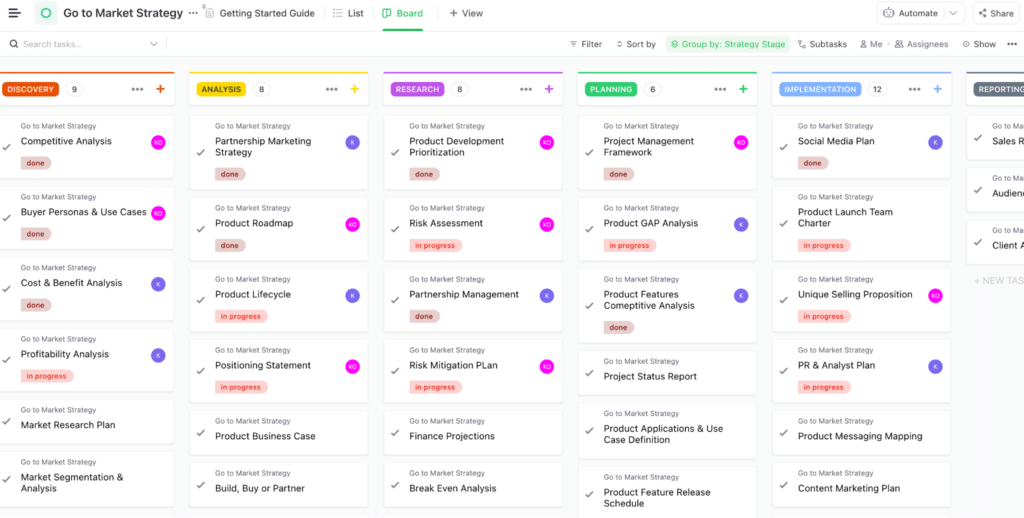Check off Buyer Personas & Use Cases task

pos(7,218)
